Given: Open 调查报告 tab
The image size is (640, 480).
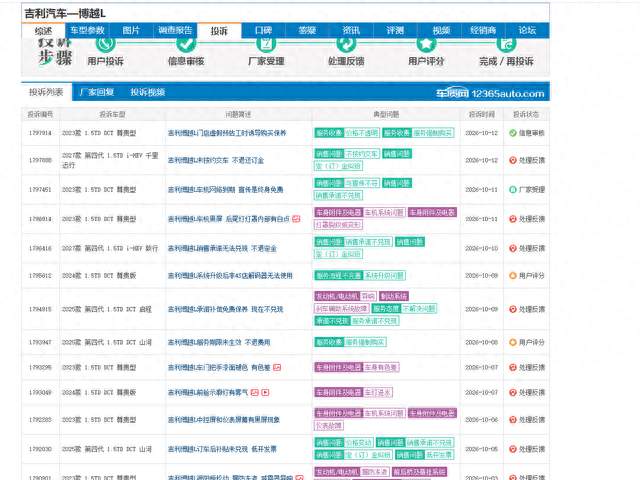Looking at the screenshot, I should (175, 30).
